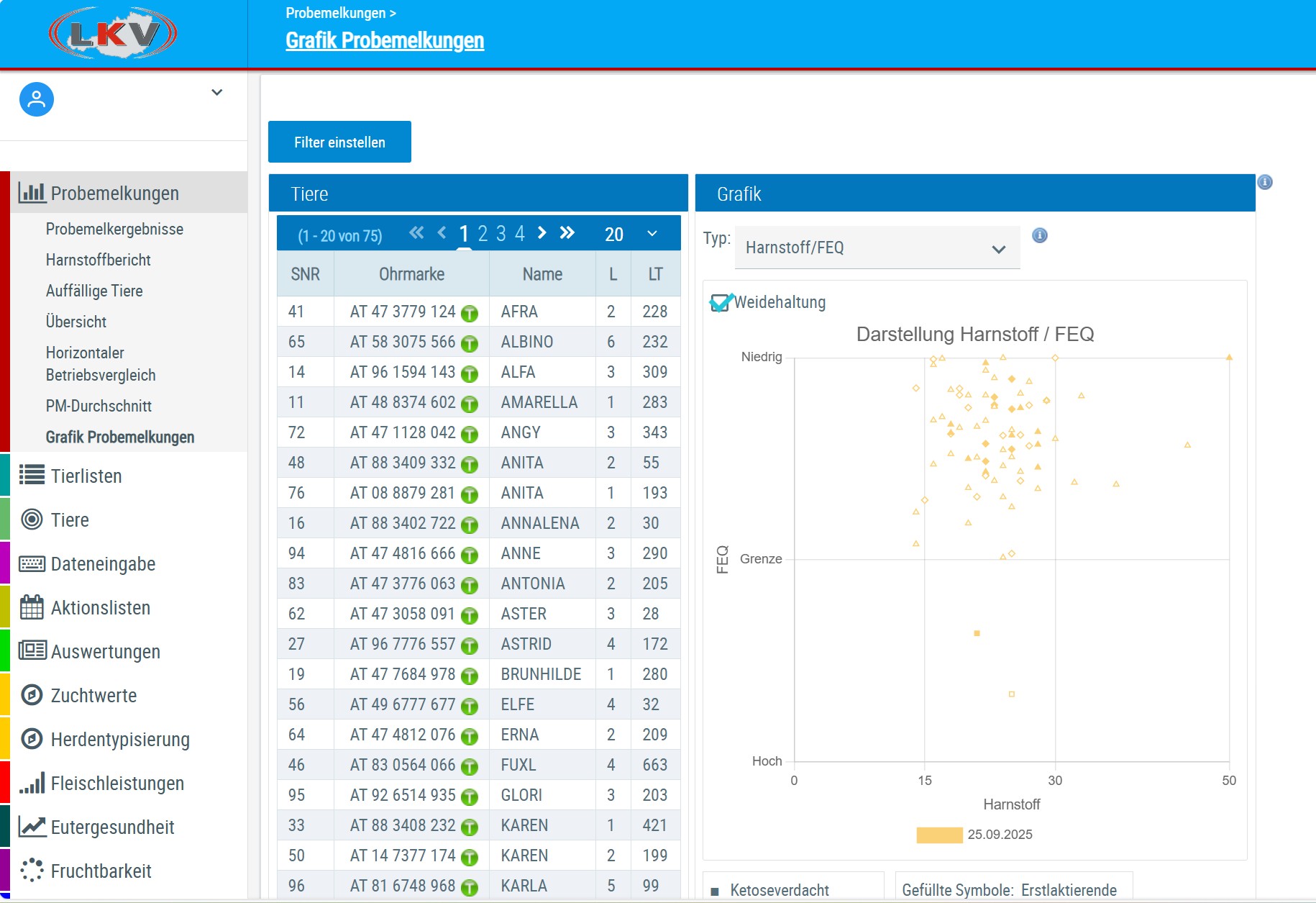Open the Grafik Probemelkungen header link

(x=385, y=41)
